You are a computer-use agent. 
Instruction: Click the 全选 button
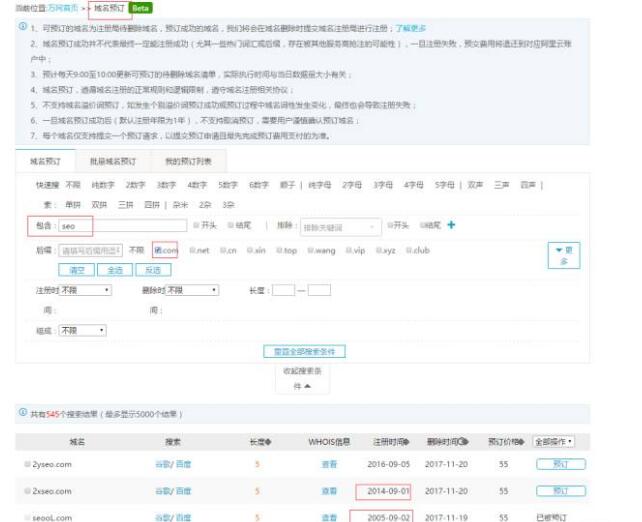pyautogui.click(x=115, y=270)
